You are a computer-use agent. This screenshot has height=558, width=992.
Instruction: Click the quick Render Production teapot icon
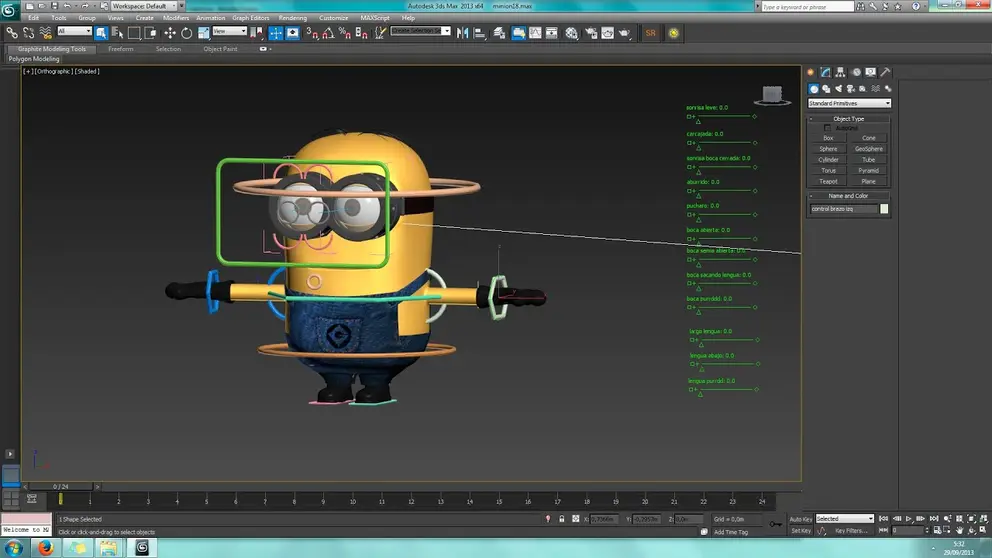tap(625, 32)
